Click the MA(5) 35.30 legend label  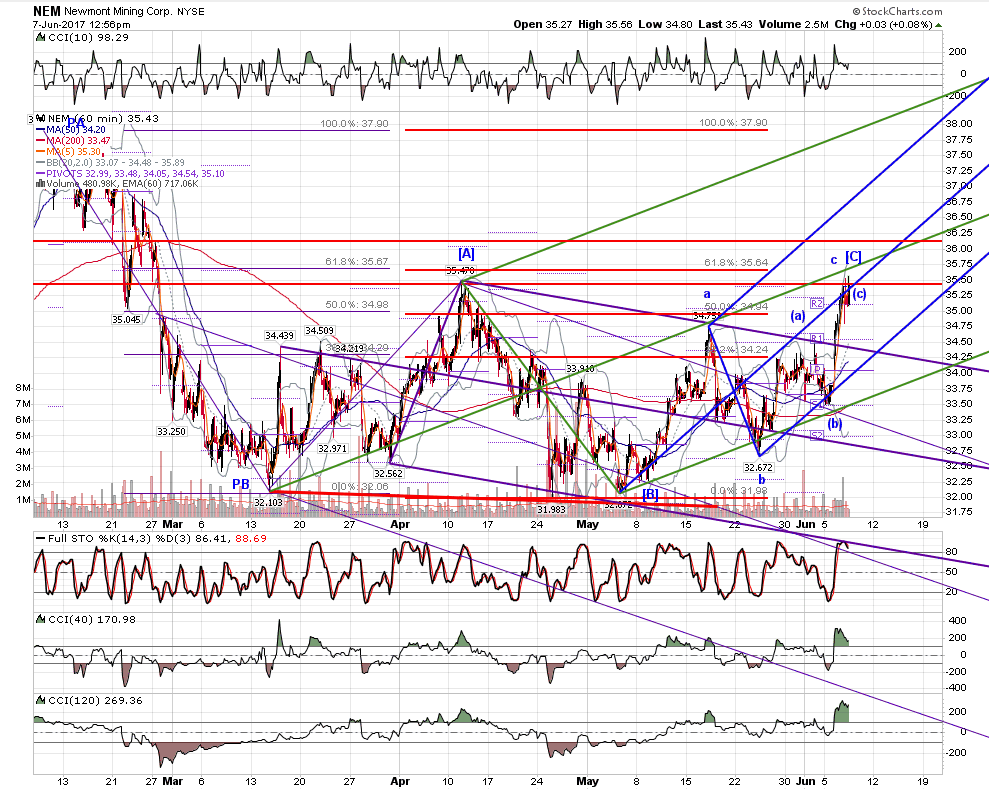pyautogui.click(x=73, y=151)
